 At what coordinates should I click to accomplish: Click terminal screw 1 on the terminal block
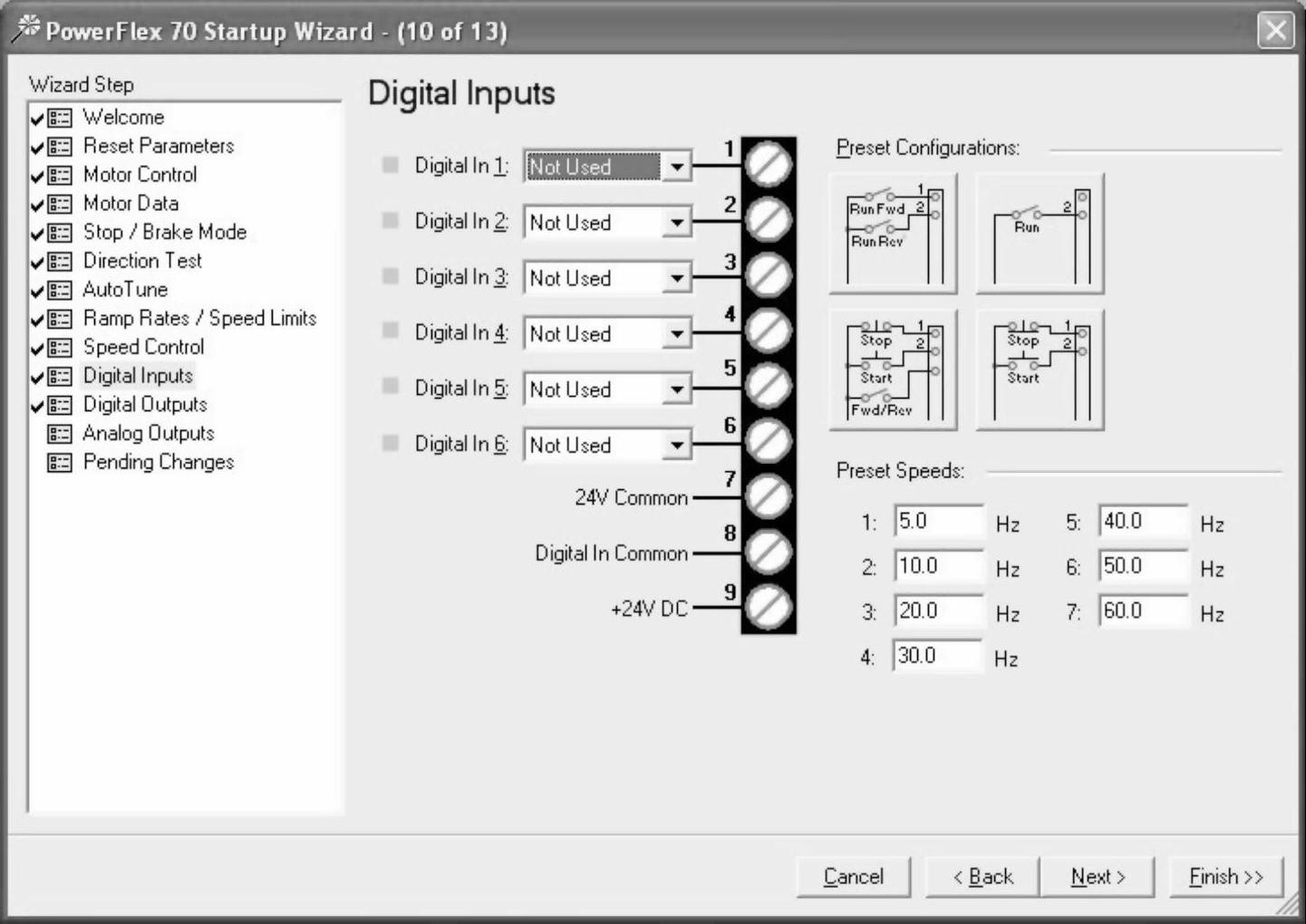coord(769,165)
